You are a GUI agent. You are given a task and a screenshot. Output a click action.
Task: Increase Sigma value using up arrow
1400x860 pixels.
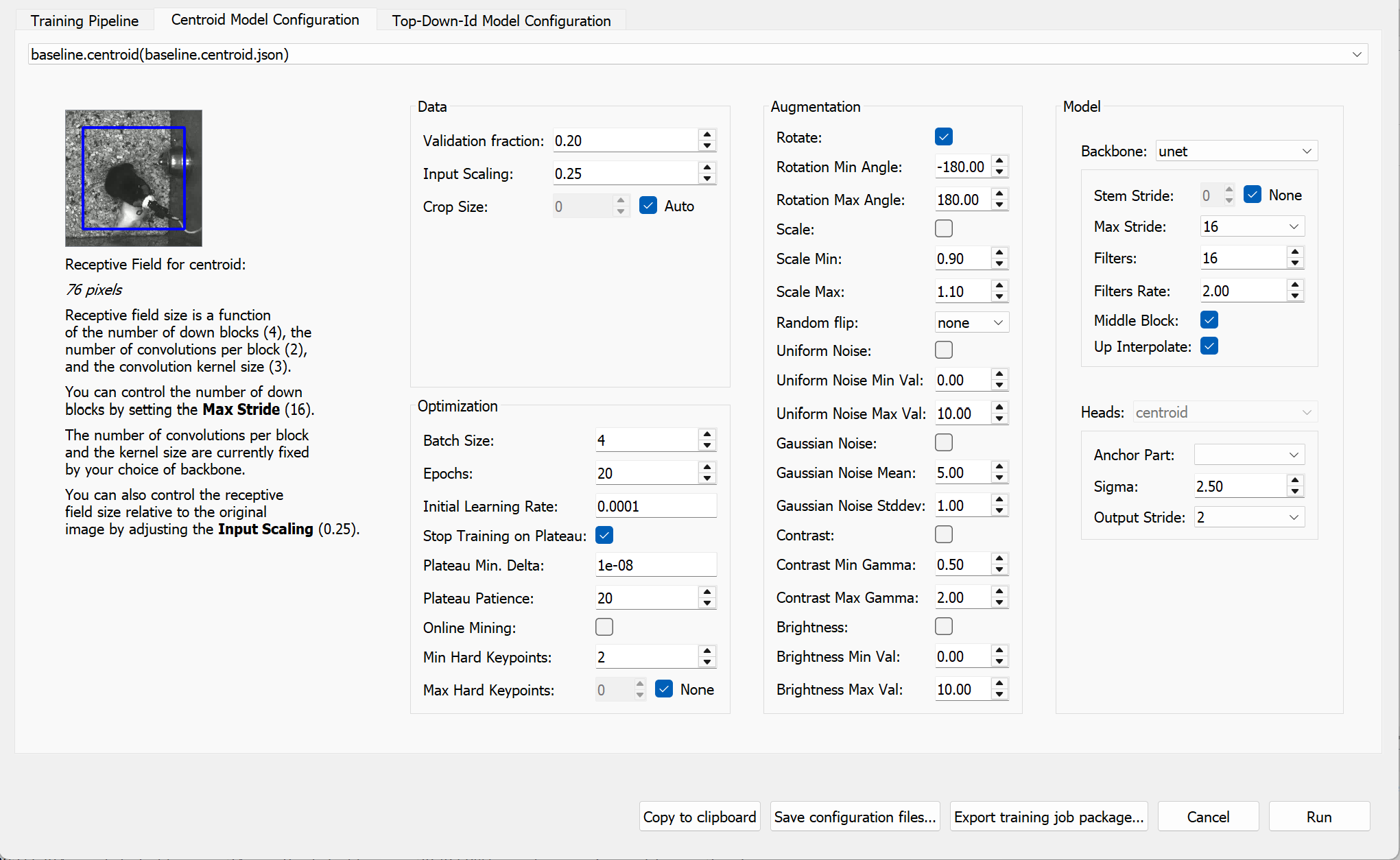coord(1295,481)
